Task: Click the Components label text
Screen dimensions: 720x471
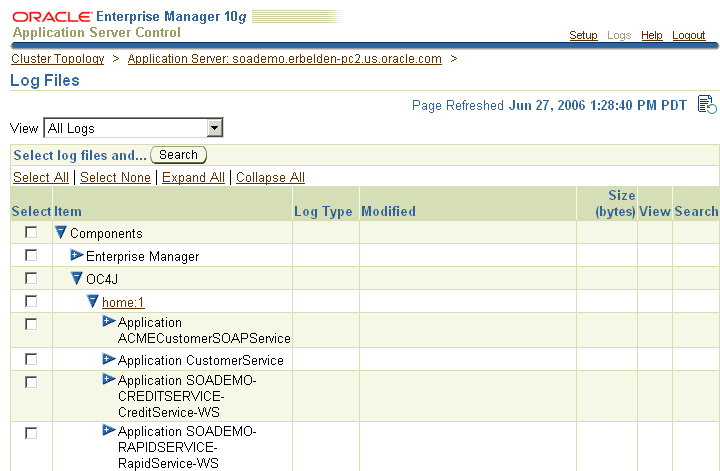Action: (x=106, y=233)
